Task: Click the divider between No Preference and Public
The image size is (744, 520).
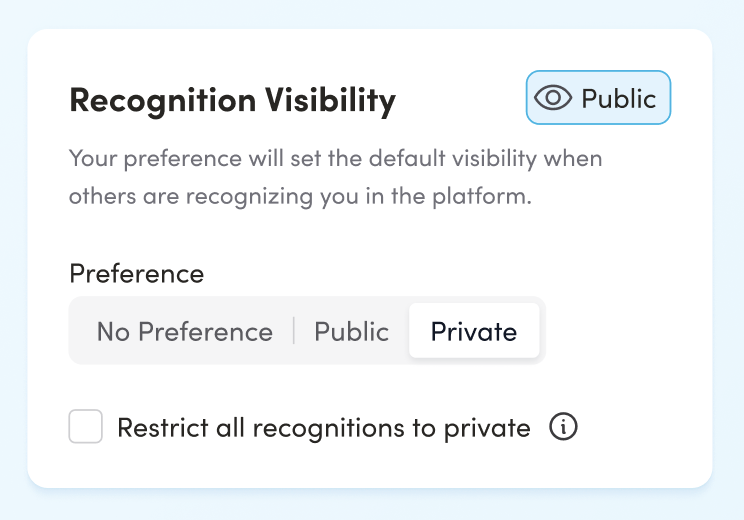Action: [x=294, y=332]
